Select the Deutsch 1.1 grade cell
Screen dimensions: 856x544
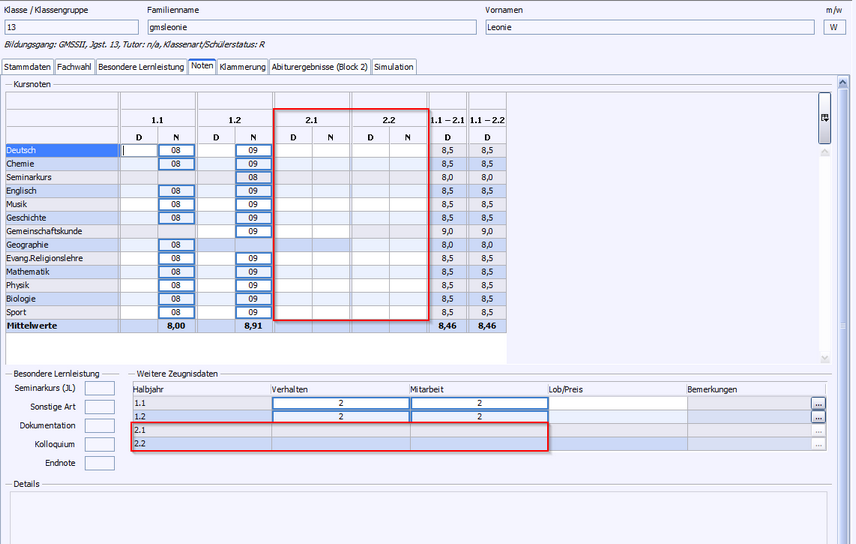176,151
